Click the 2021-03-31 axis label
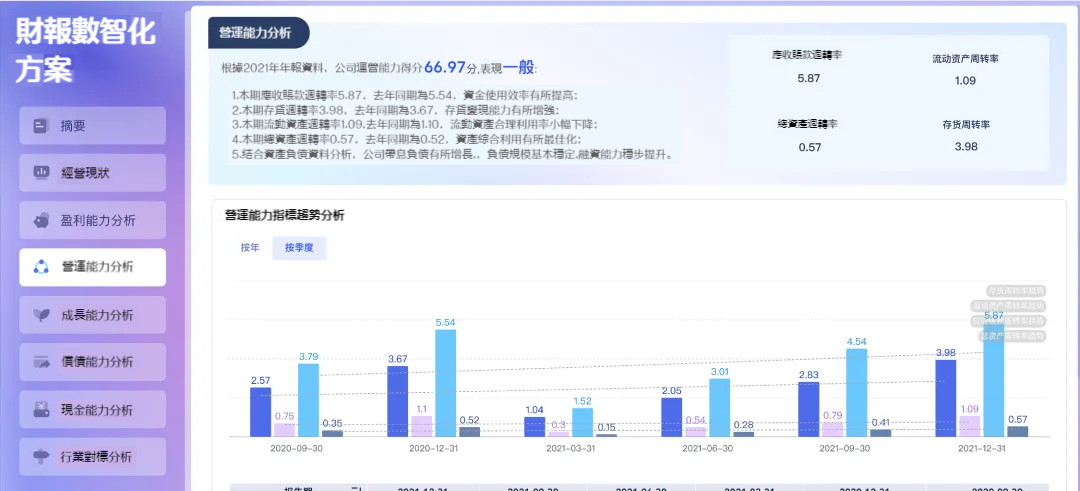Image resolution: width=1080 pixels, height=491 pixels. pyautogui.click(x=570, y=448)
